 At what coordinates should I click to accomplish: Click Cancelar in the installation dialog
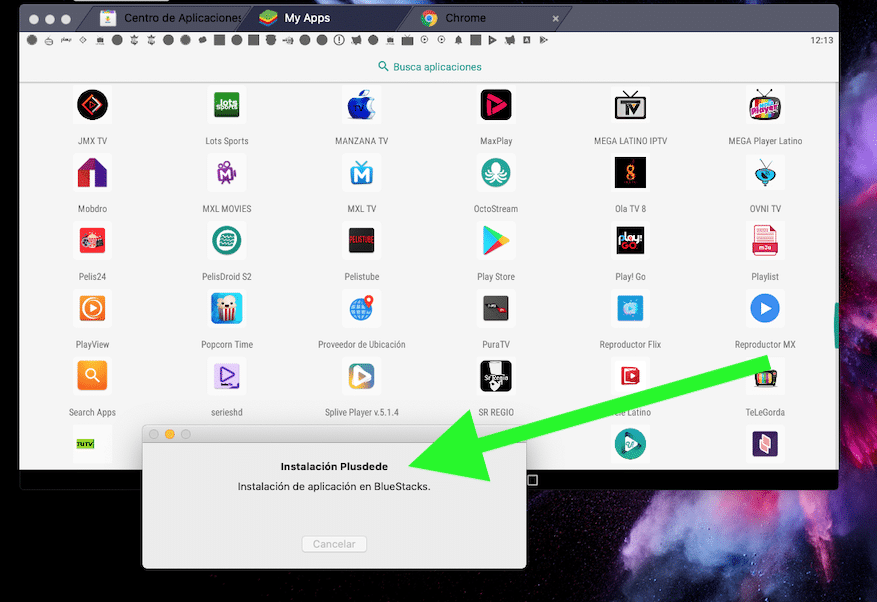[x=334, y=544]
